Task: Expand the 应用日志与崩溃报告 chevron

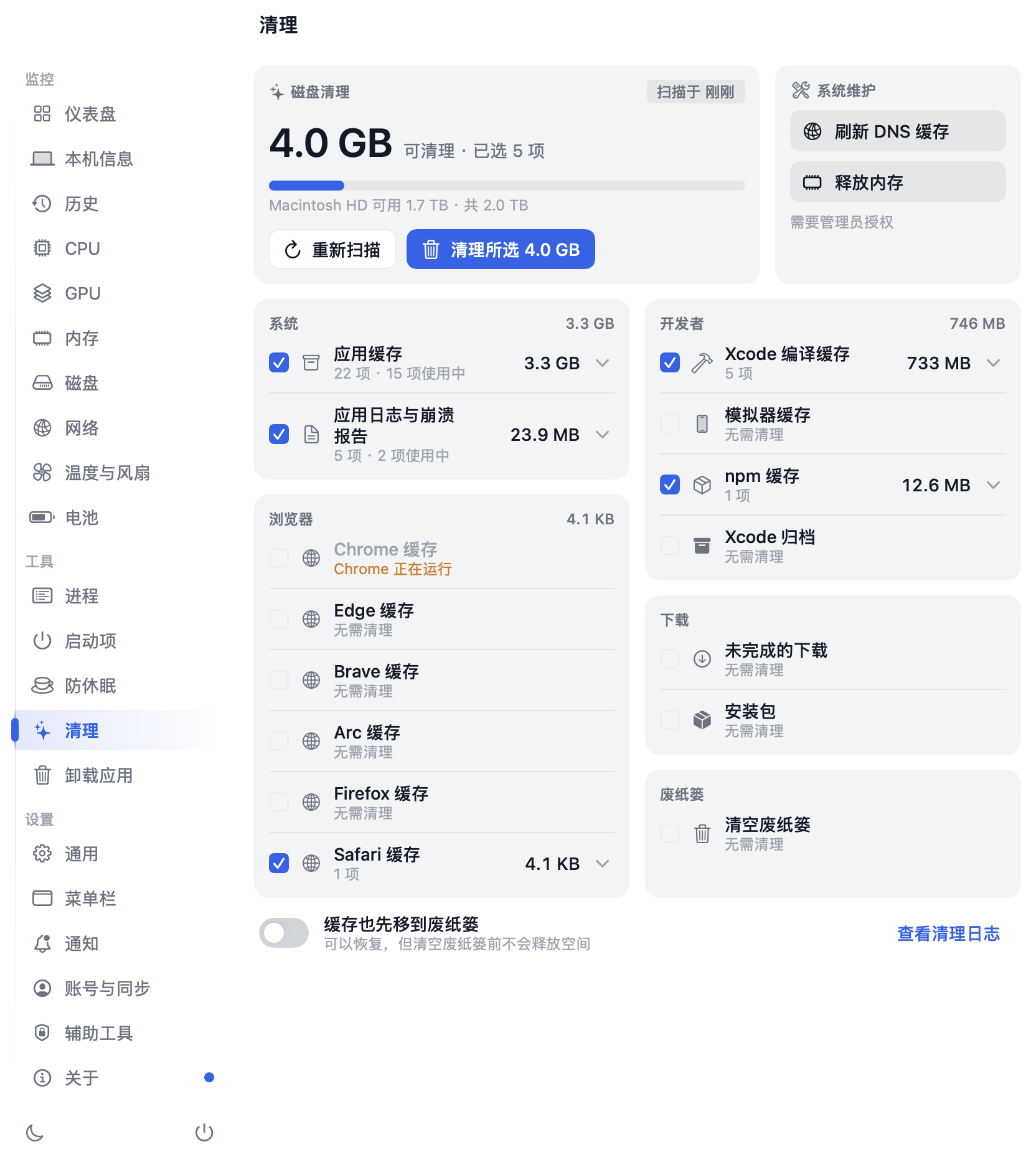Action: [602, 435]
